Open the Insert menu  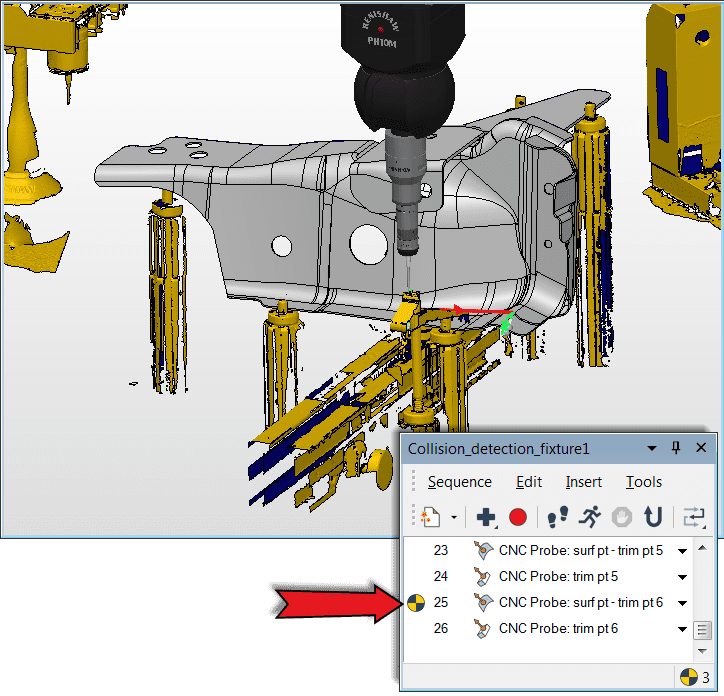tap(583, 482)
